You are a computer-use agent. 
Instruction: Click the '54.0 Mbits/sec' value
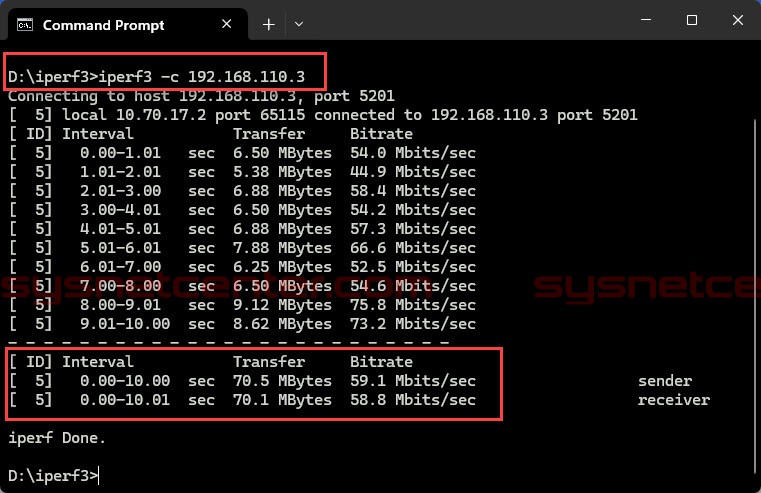pyautogui.click(x=413, y=152)
